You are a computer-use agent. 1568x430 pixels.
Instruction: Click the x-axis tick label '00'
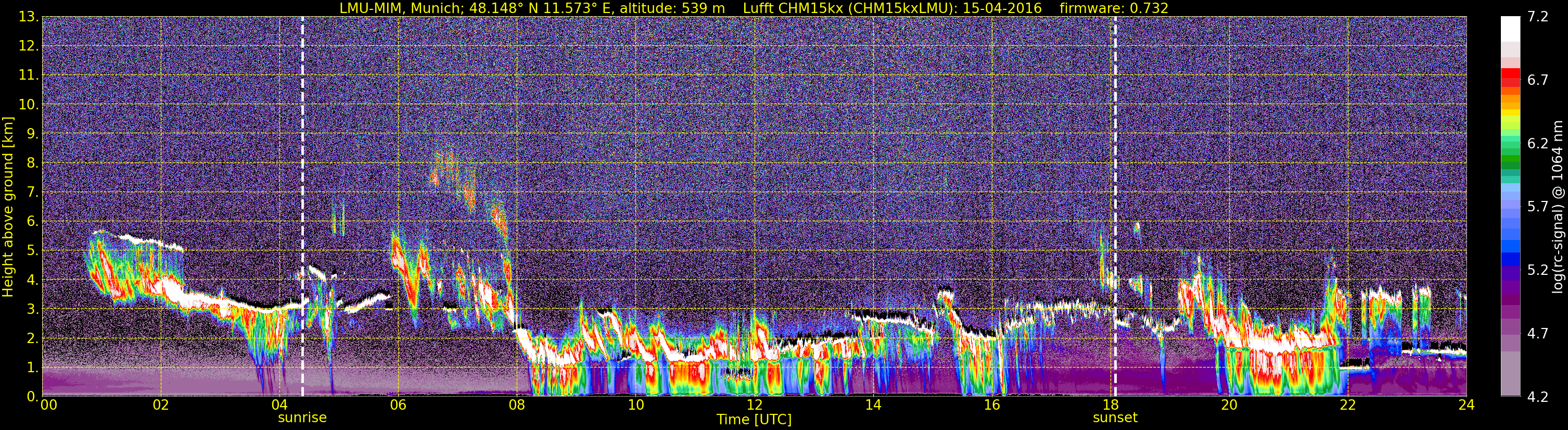click(x=49, y=405)
